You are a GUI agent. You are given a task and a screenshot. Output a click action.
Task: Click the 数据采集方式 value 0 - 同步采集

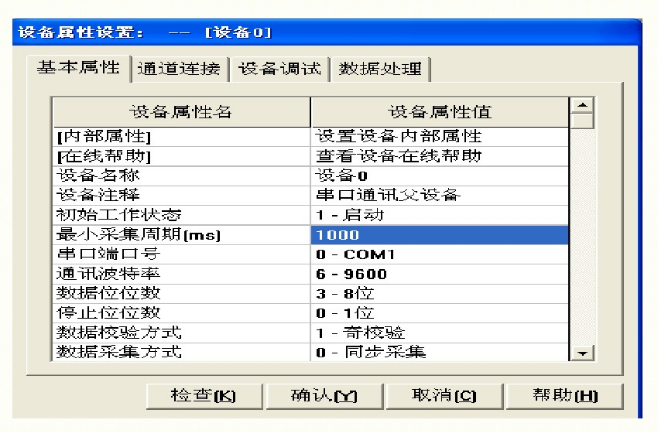point(440,351)
